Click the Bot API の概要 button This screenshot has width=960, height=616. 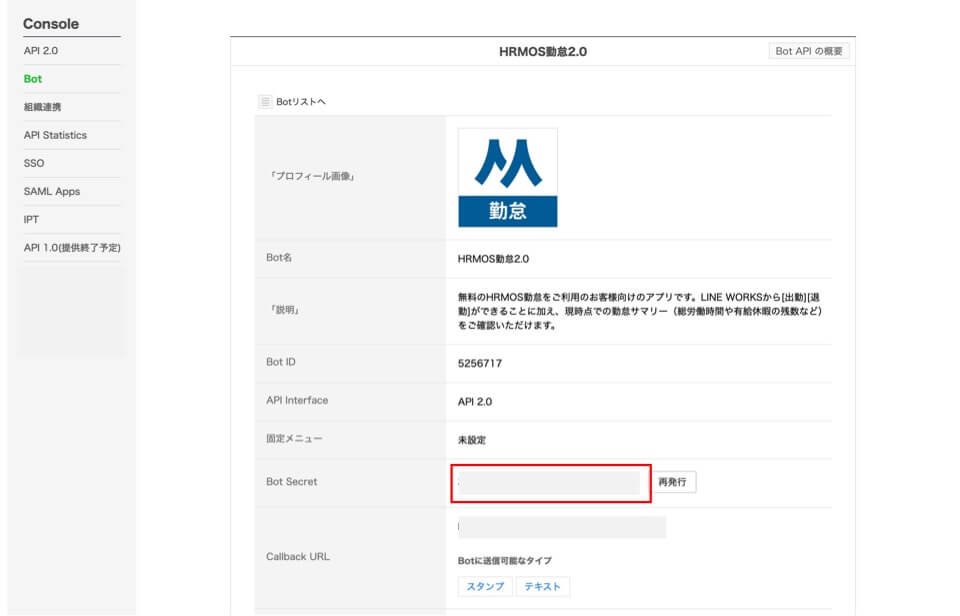click(809, 51)
